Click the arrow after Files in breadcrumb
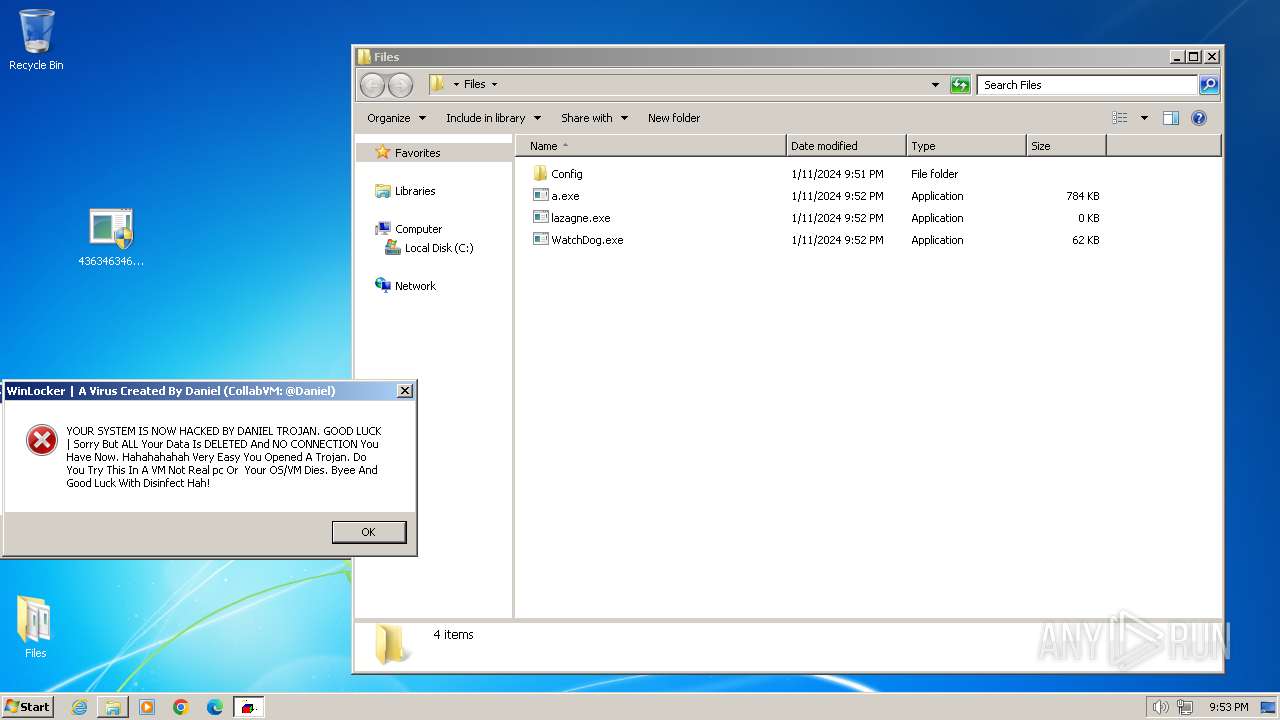Viewport: 1280px width, 720px height. coord(494,85)
